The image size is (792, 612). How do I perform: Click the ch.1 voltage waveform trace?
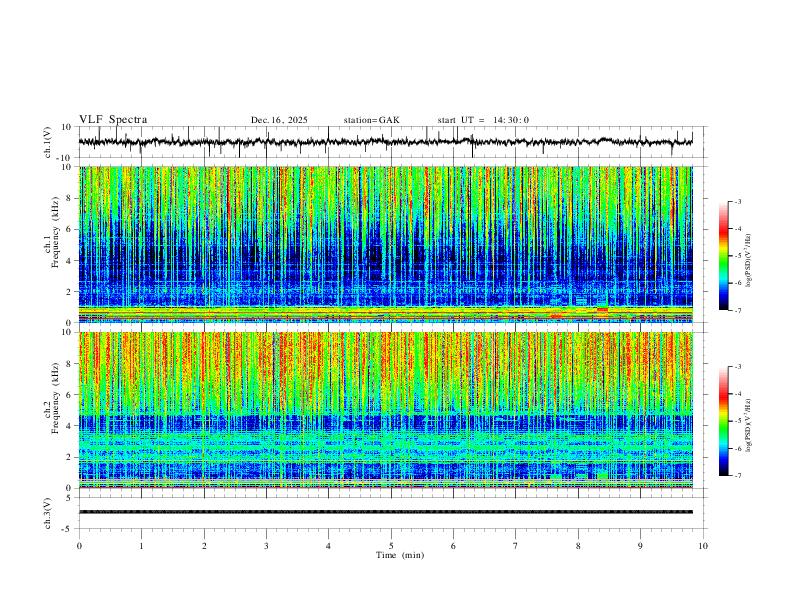pos(386,142)
